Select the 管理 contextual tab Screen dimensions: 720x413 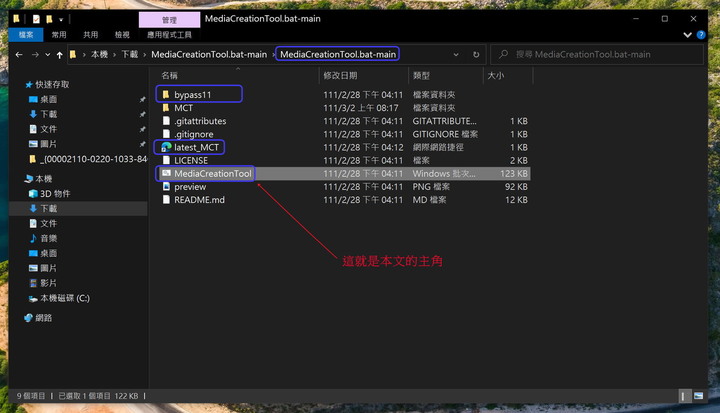point(169,20)
